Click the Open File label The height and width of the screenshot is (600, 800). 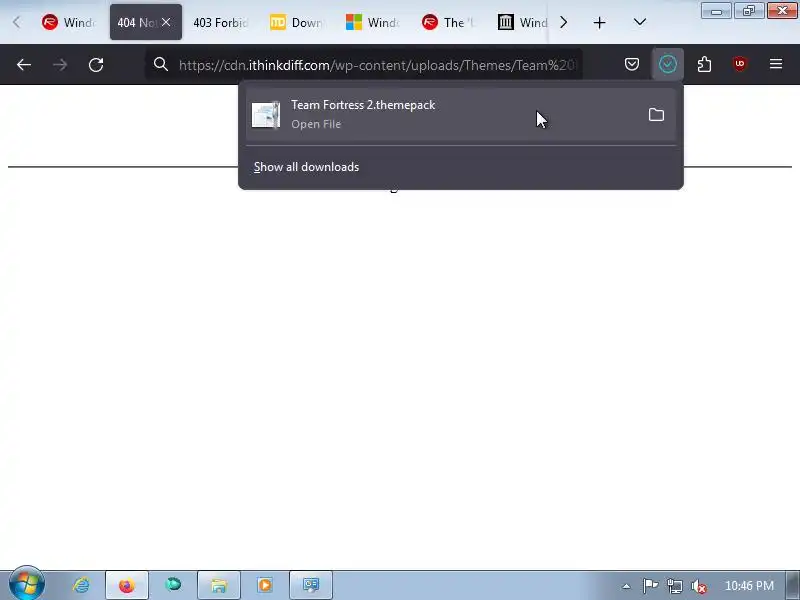(316, 124)
